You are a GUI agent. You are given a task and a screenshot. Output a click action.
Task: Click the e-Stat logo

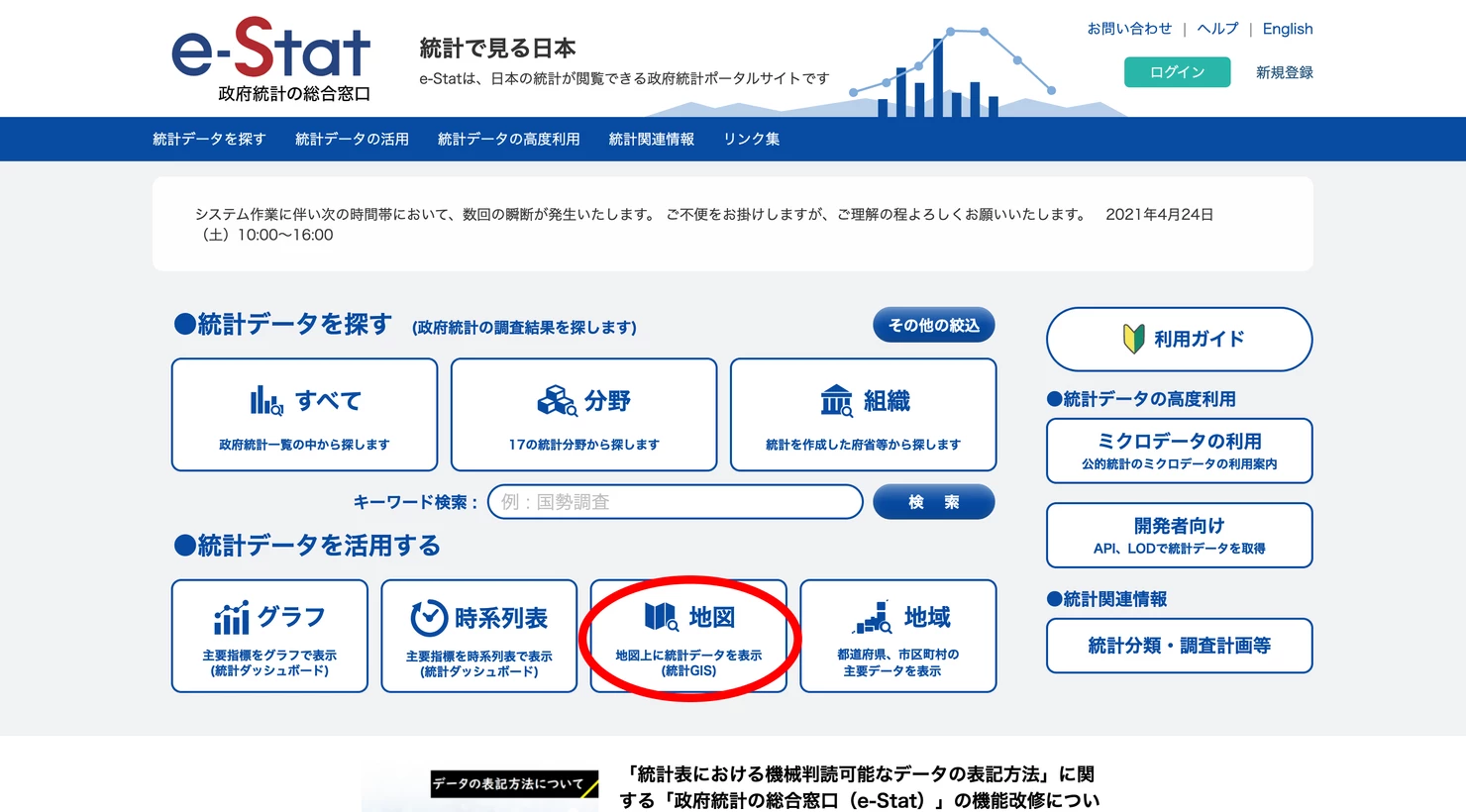click(270, 58)
